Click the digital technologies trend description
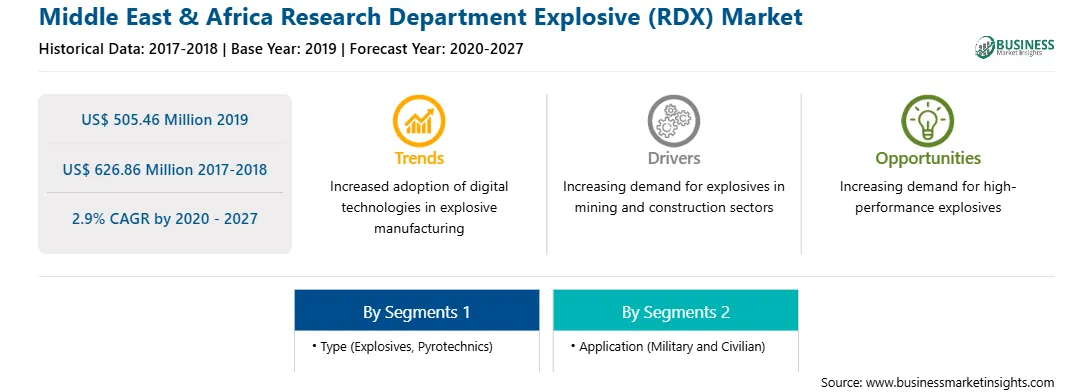The image size is (1092, 392). [419, 207]
